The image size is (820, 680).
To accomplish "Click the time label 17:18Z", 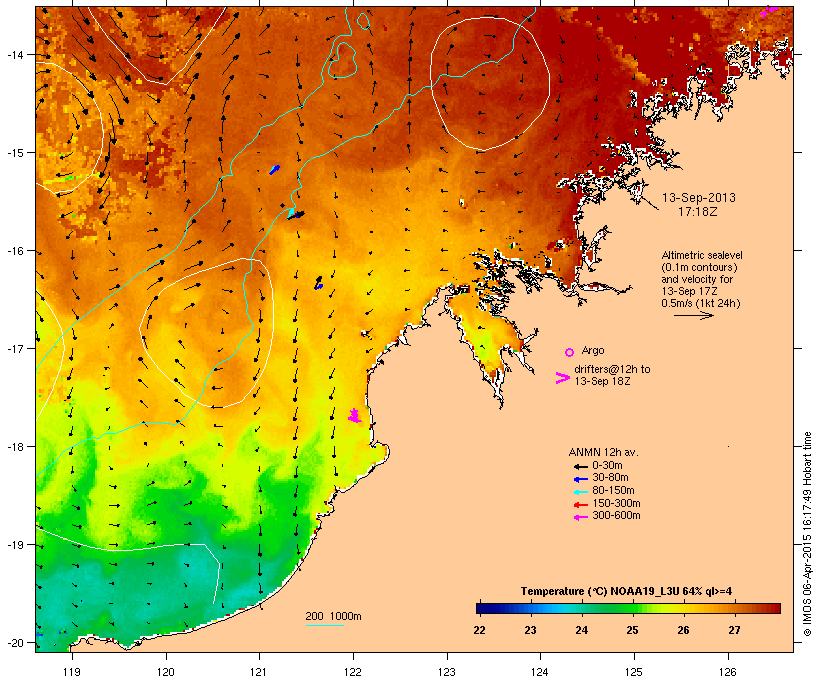I will pyautogui.click(x=698, y=212).
